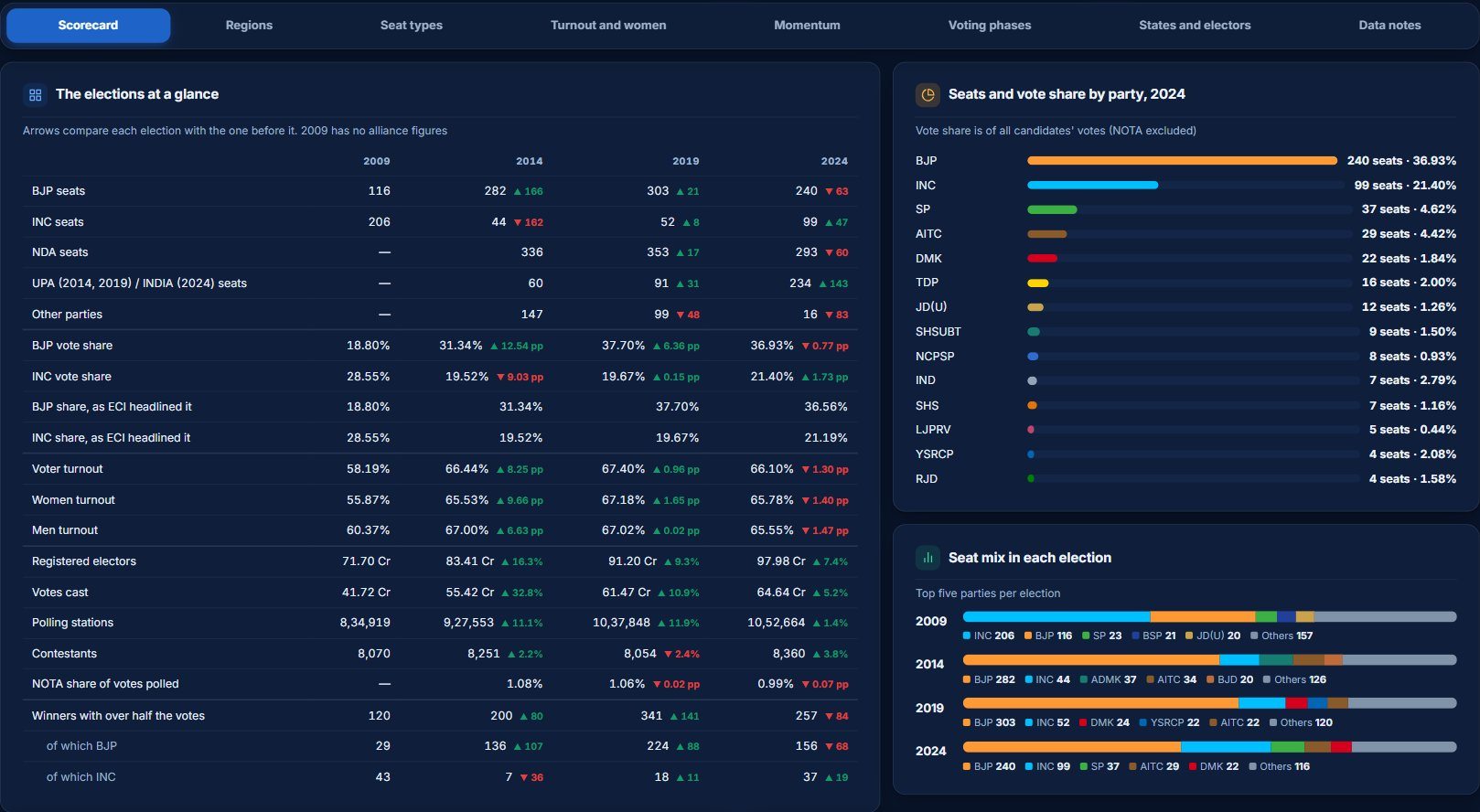
Task: Open States and electors section
Action: point(1195,26)
